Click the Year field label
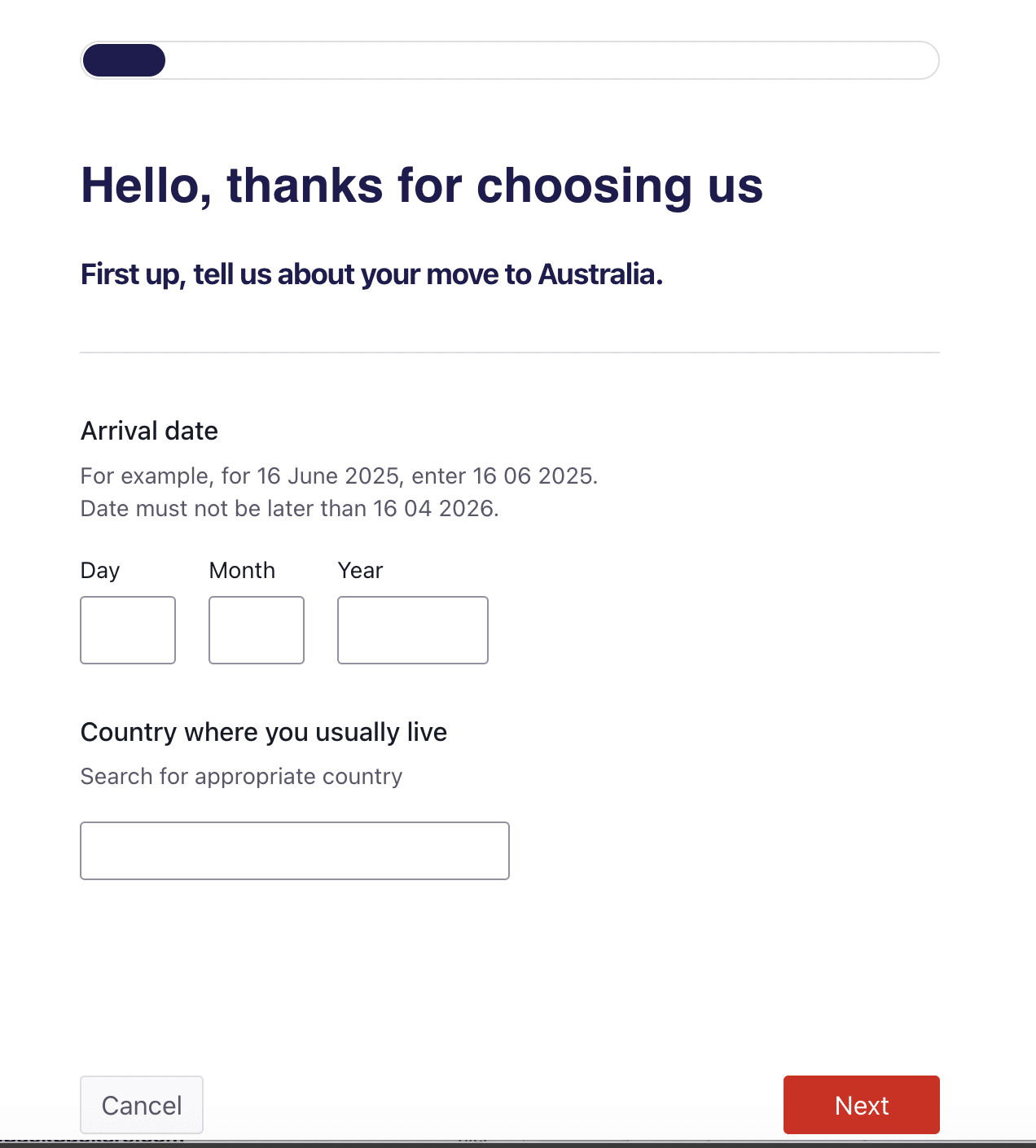Screen dimensions: 1036x1148 [360, 570]
